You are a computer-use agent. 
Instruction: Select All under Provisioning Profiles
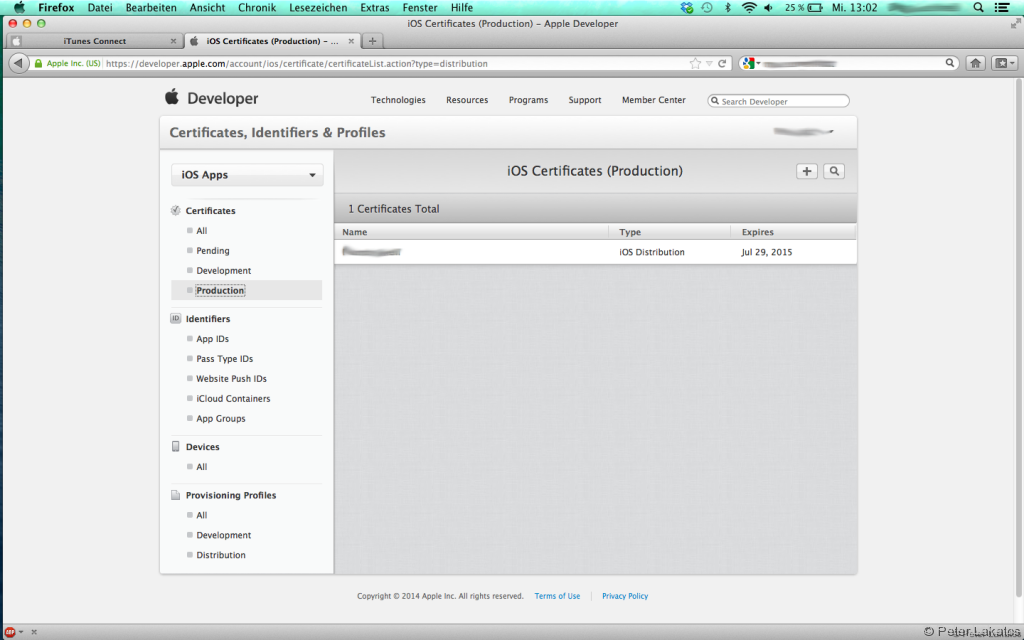[x=202, y=515]
